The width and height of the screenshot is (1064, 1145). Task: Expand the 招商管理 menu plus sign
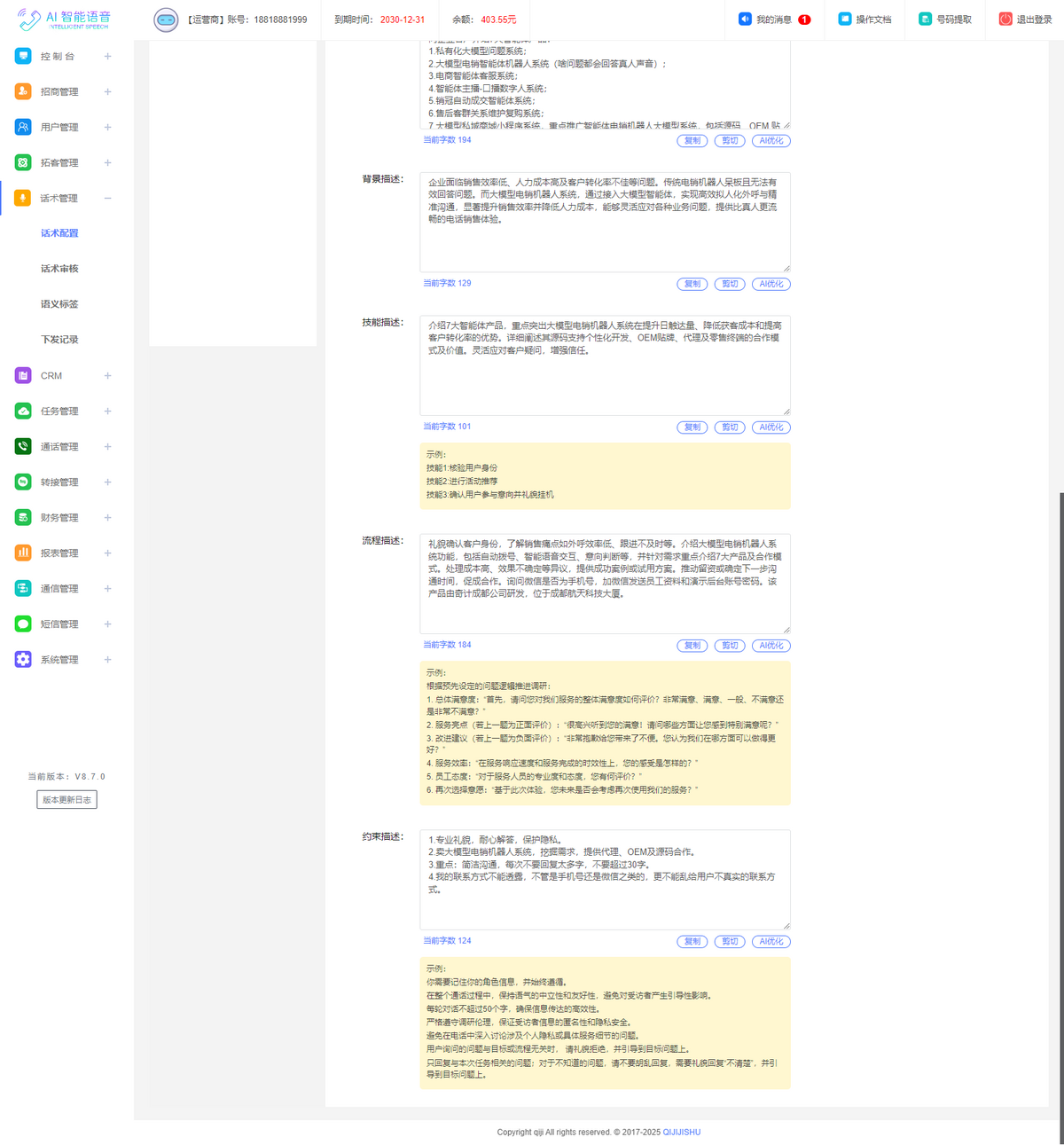pos(107,91)
